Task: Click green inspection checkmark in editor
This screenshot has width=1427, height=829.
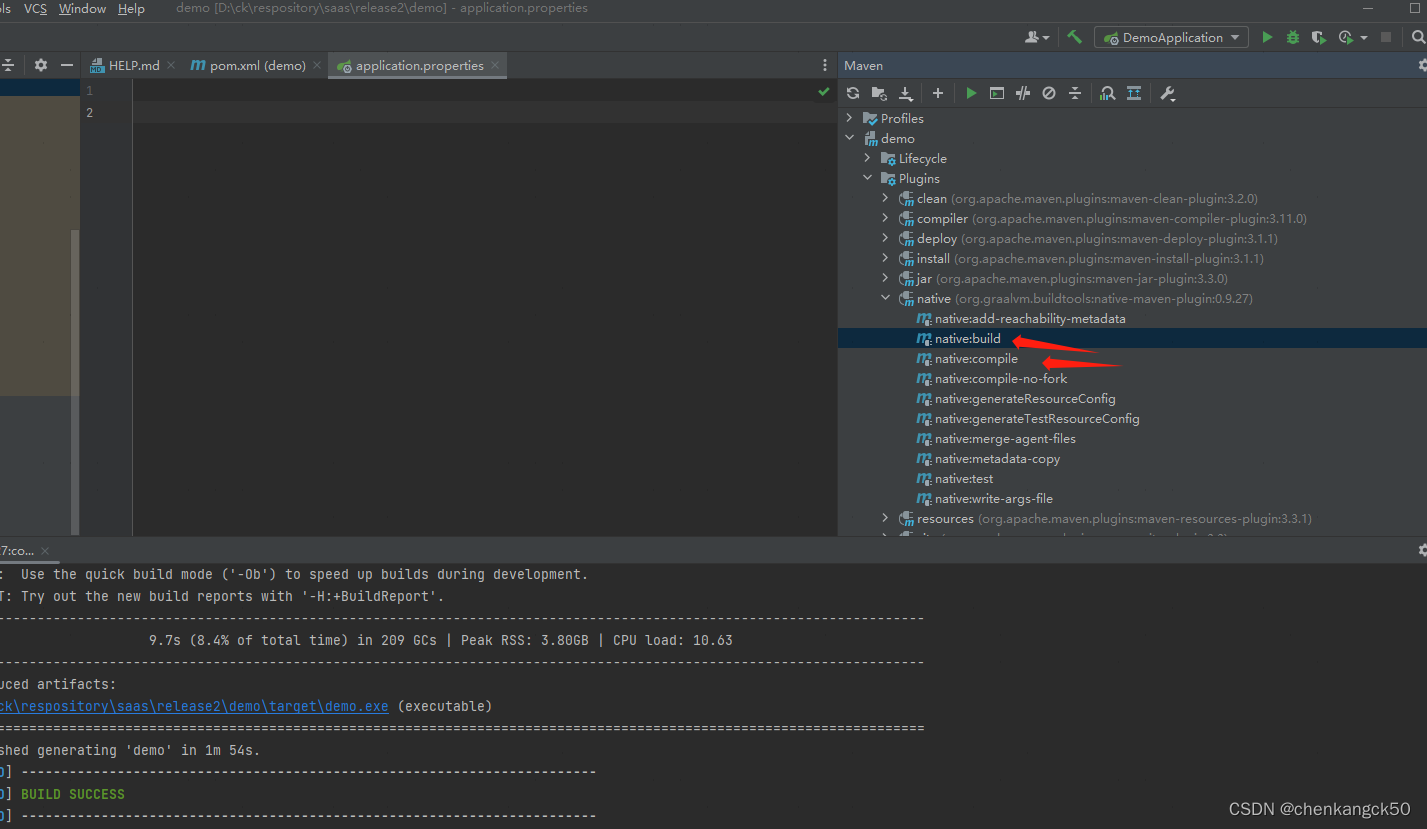Action: point(824,91)
